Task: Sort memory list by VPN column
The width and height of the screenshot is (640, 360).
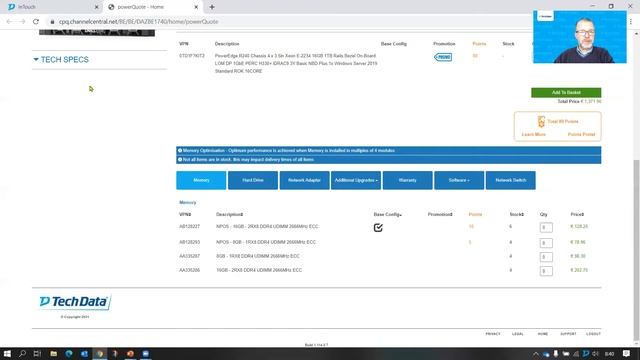Action: pyautogui.click(x=185, y=214)
